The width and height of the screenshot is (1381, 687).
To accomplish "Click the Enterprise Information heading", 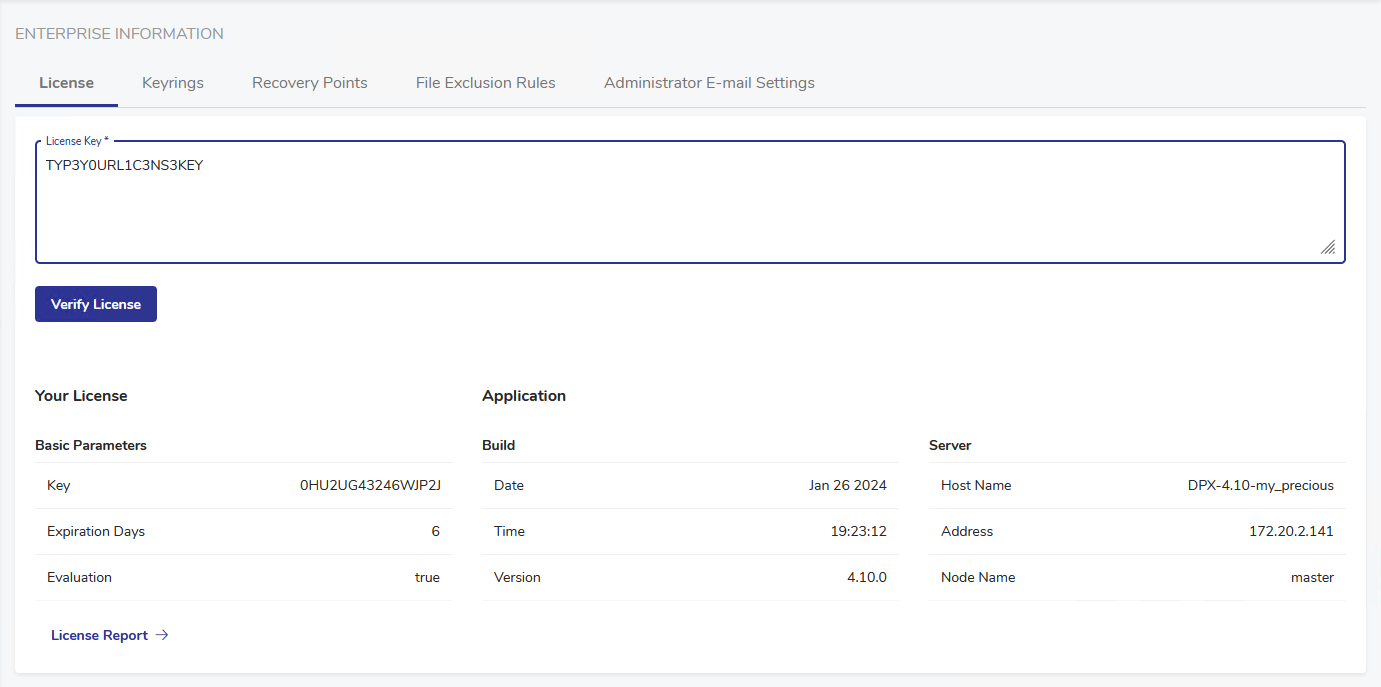I will click(x=119, y=34).
